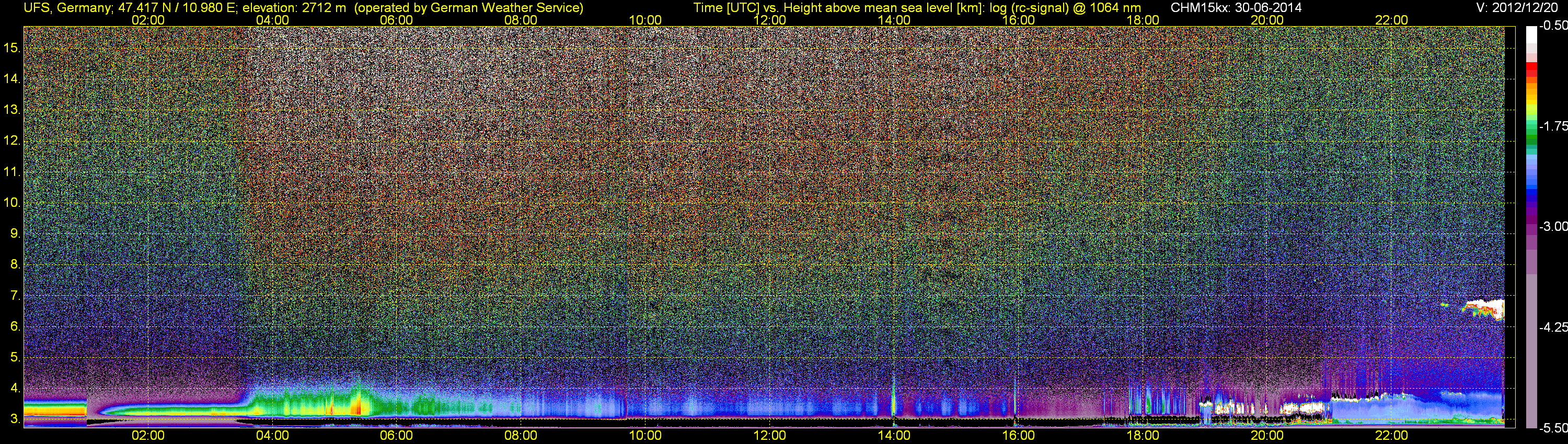1568x444 pixels.
Task: Select the 'CHM15kx: 30-06-2014' instrument date text
Action: click(1236, 8)
